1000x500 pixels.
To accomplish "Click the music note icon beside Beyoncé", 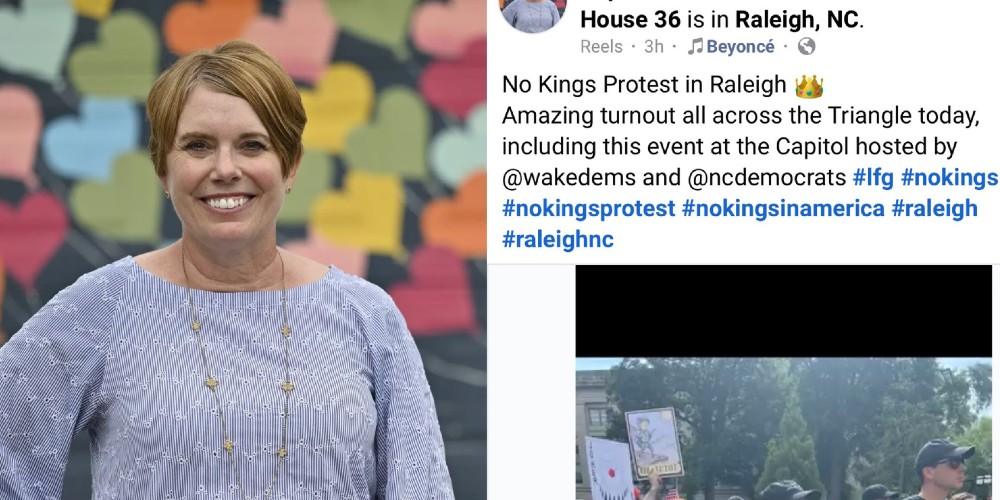I will coord(695,47).
